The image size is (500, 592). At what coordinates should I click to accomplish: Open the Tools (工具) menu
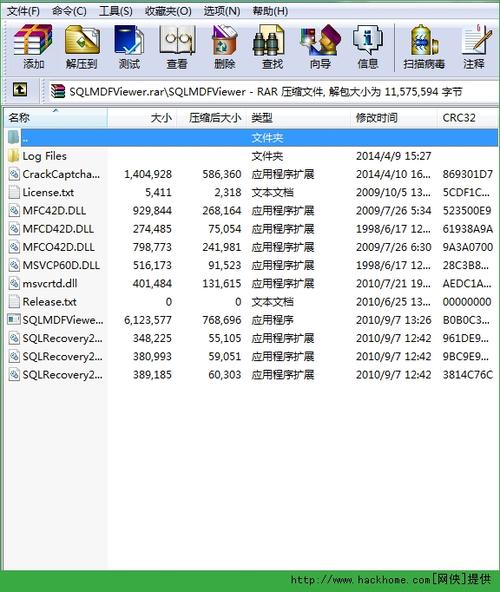(116, 11)
